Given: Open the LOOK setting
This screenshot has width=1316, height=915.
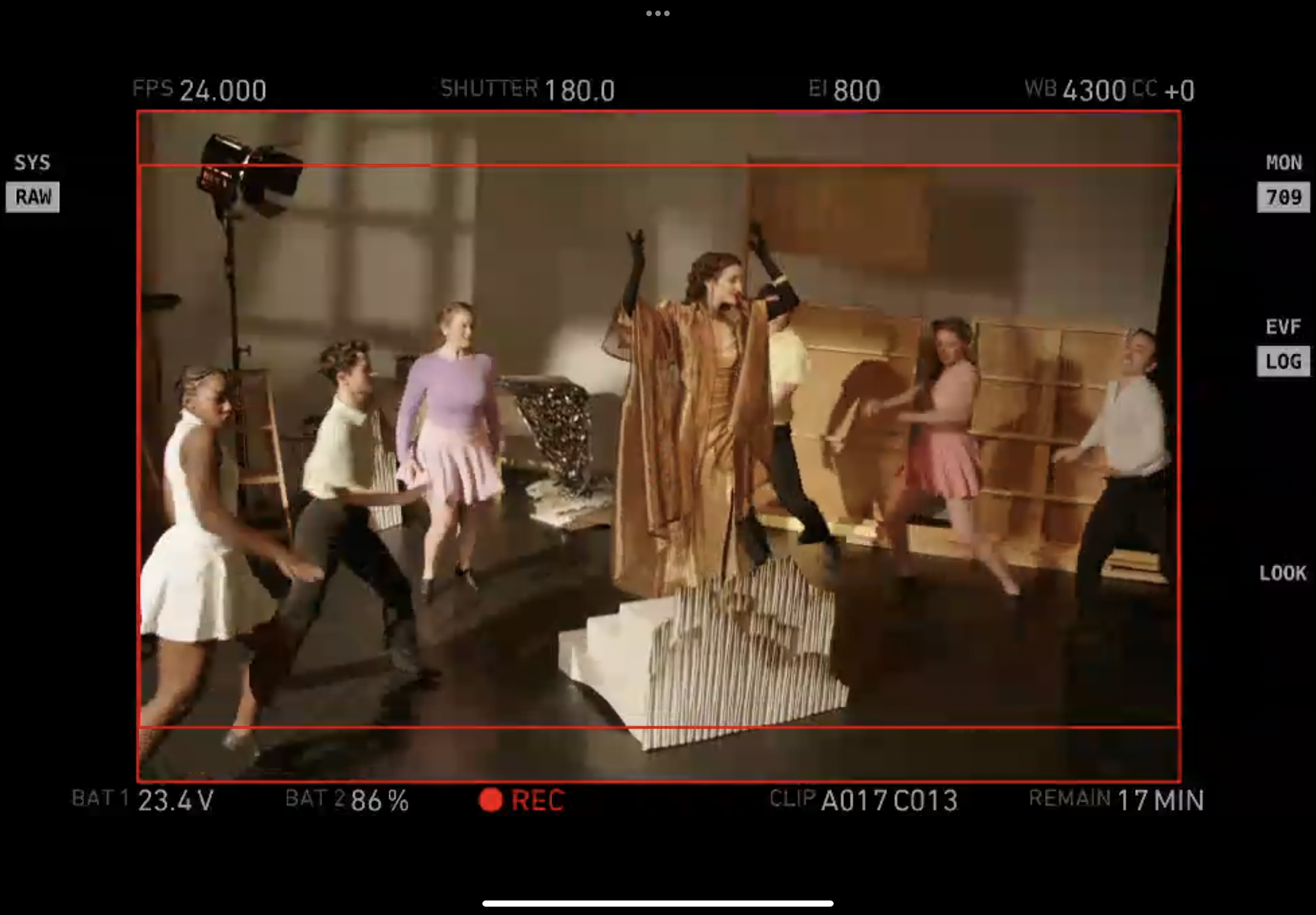Looking at the screenshot, I should coord(1283,573).
